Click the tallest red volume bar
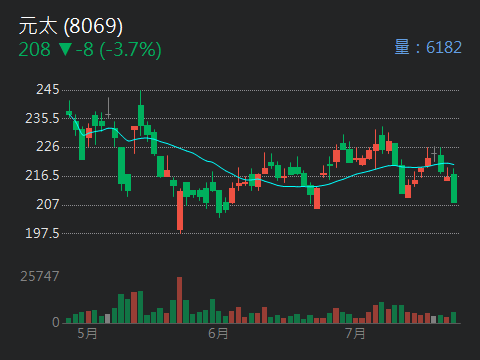Image resolution: width=480 pixels, height=360 pixels. coord(179,300)
